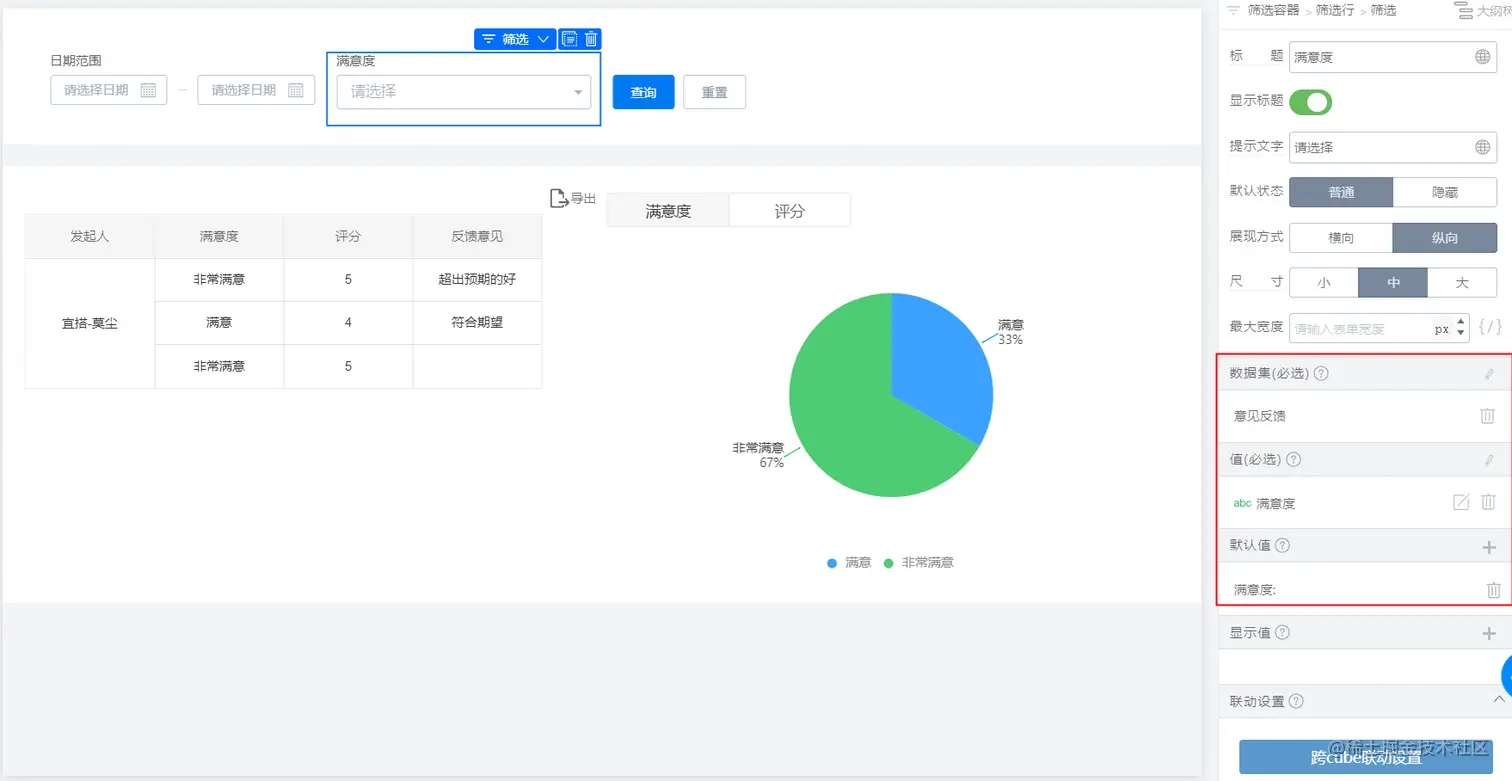The image size is (1512, 781).
Task: Collapse the 联动设置 section
Action: coord(1497,700)
